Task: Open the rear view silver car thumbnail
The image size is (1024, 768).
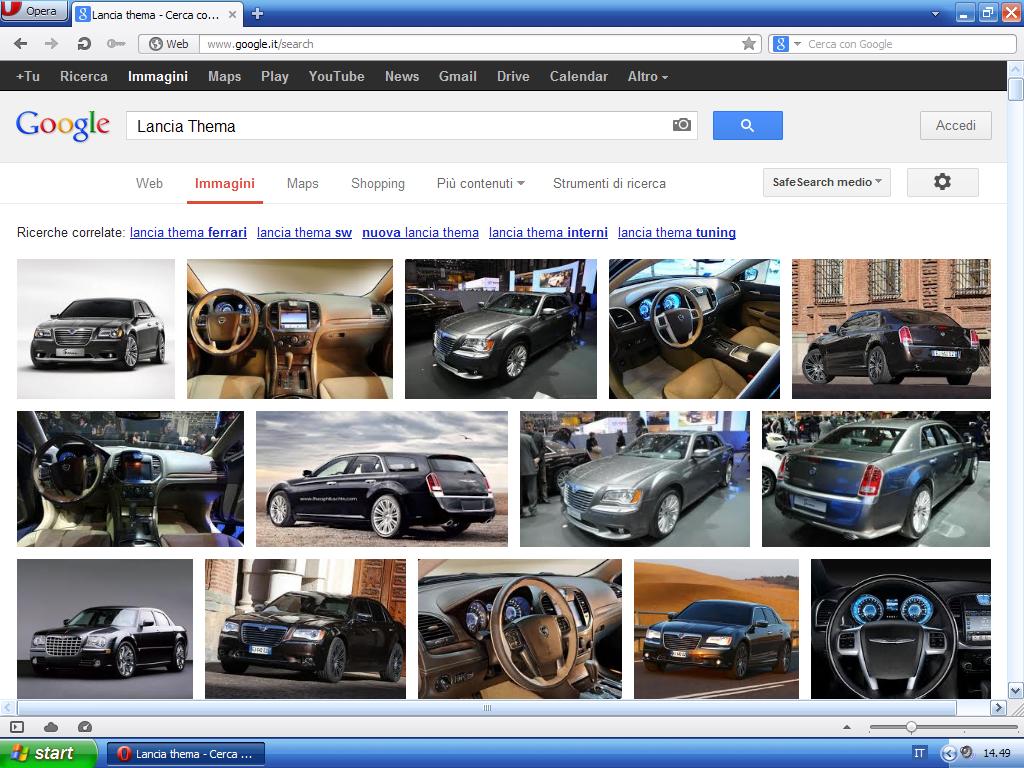Action: (876, 479)
